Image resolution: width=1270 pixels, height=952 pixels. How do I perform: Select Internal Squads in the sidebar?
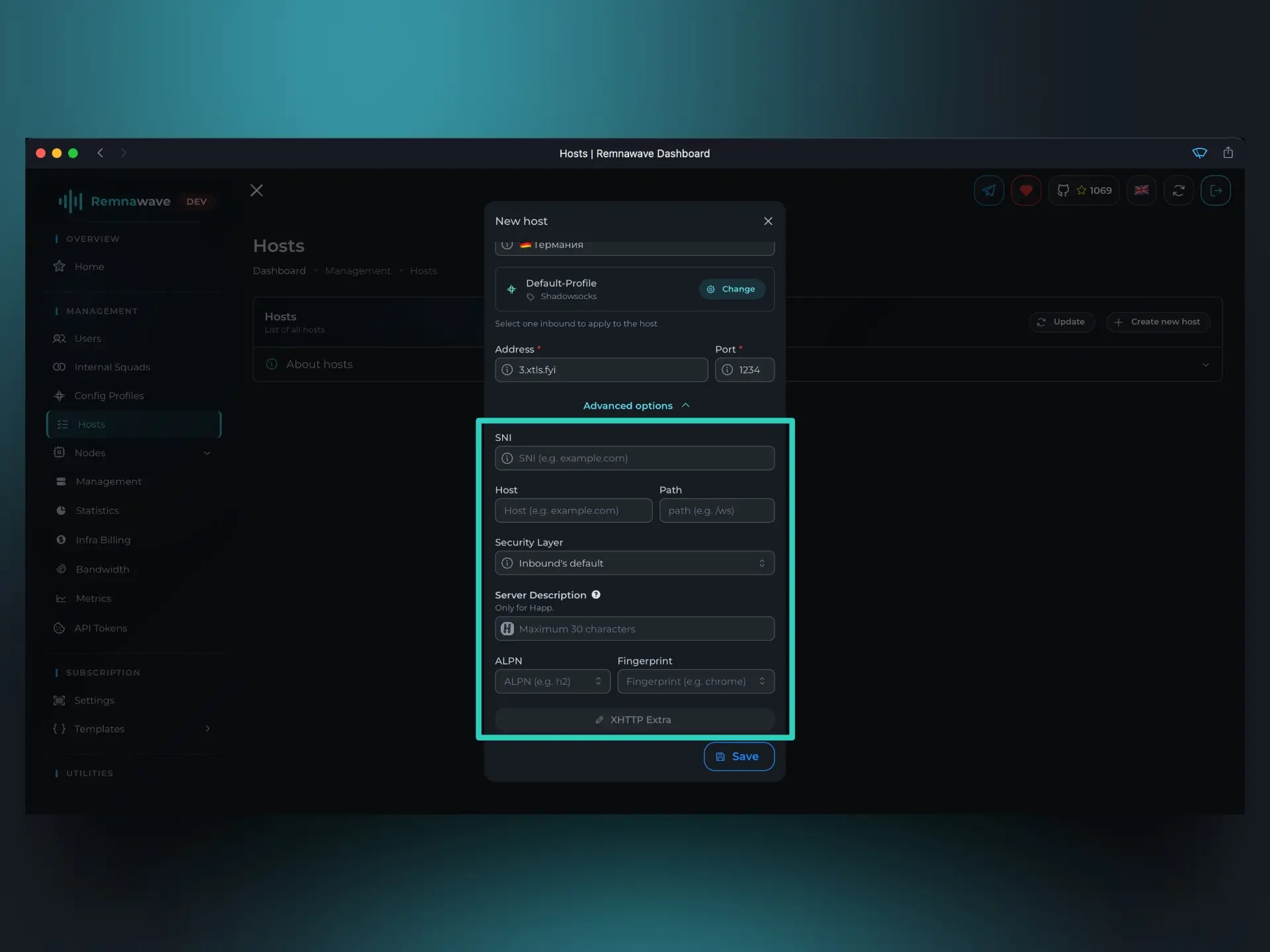(112, 366)
